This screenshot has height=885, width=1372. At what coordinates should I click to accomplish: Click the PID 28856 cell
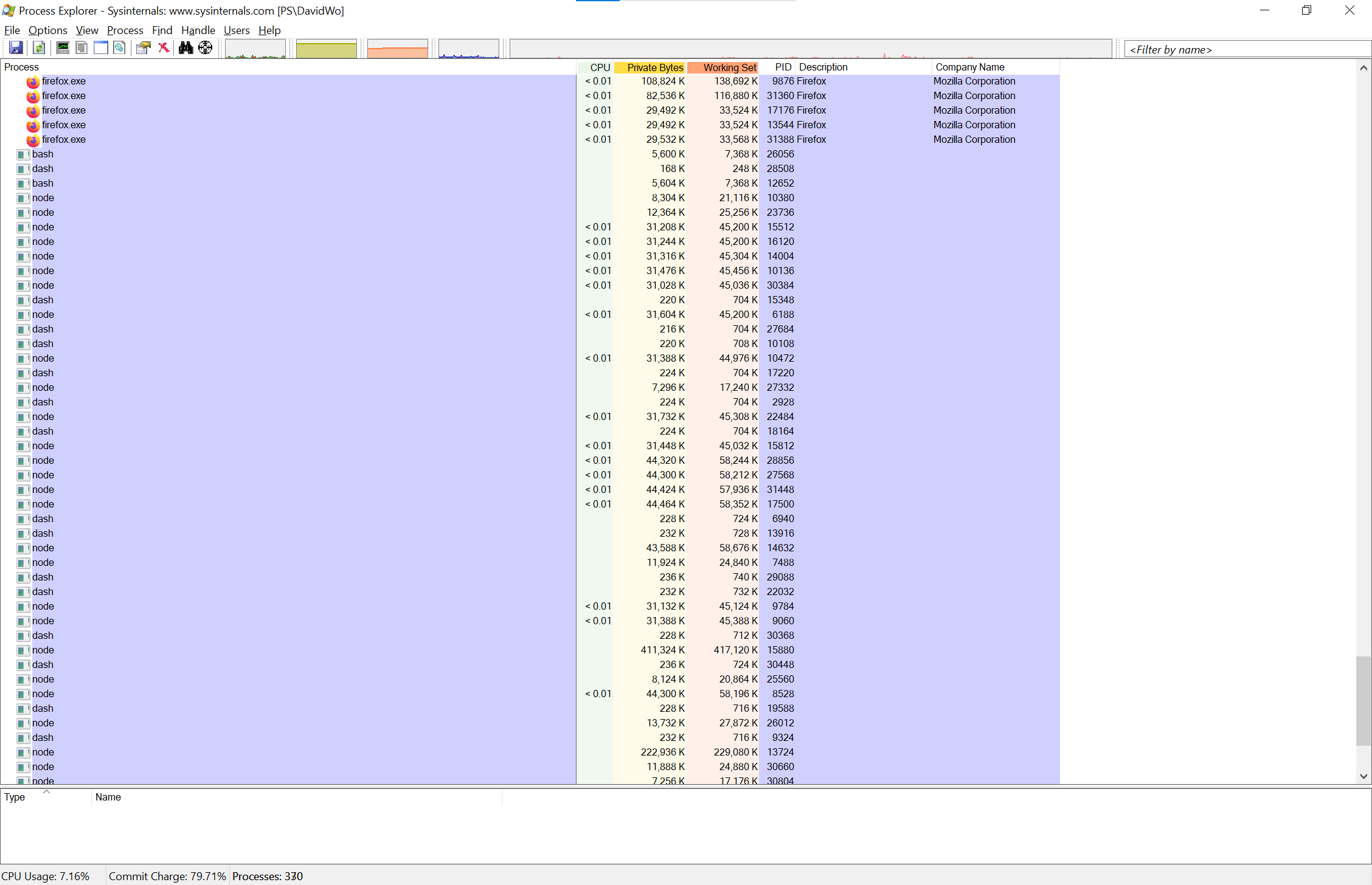780,461
